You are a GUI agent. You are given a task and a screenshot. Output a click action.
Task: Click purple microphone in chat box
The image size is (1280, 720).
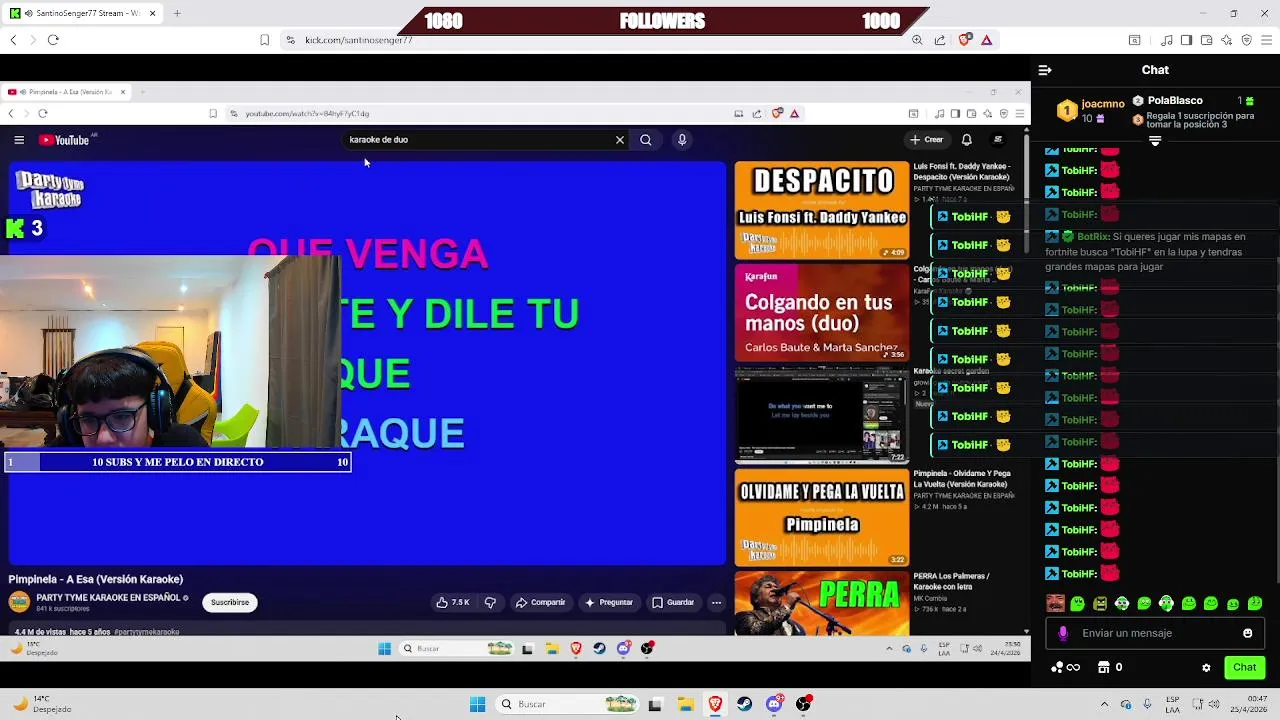tap(1063, 633)
